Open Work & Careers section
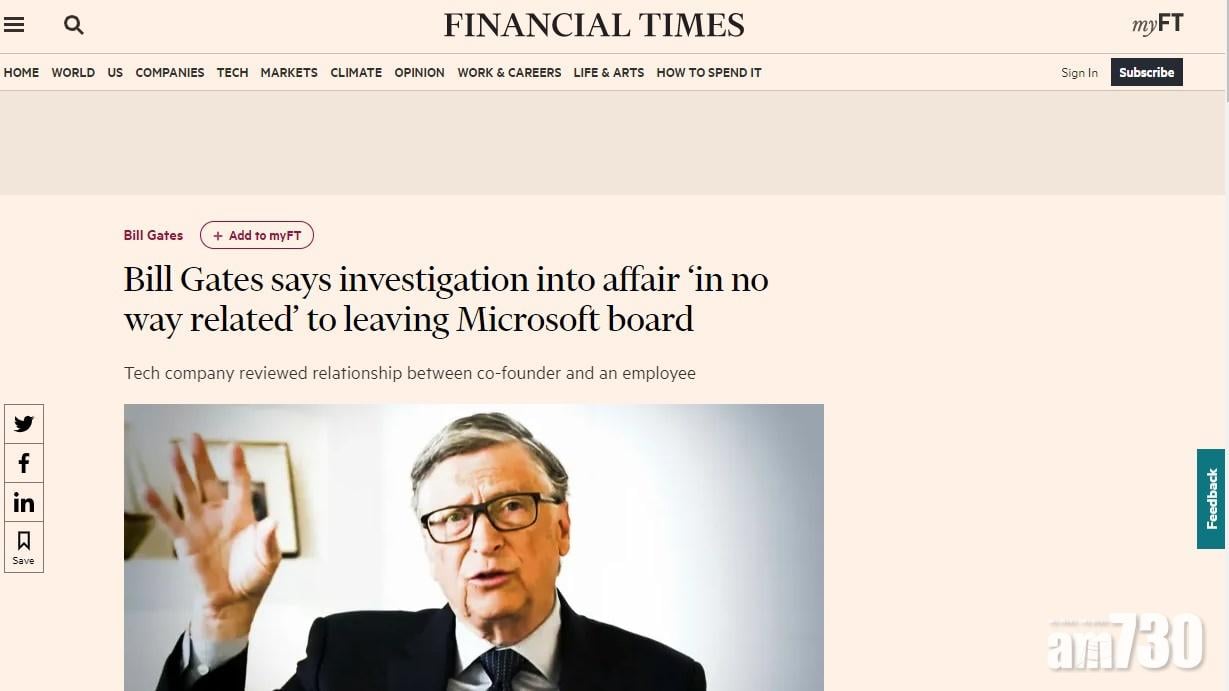The width and height of the screenshot is (1229, 691). (509, 73)
